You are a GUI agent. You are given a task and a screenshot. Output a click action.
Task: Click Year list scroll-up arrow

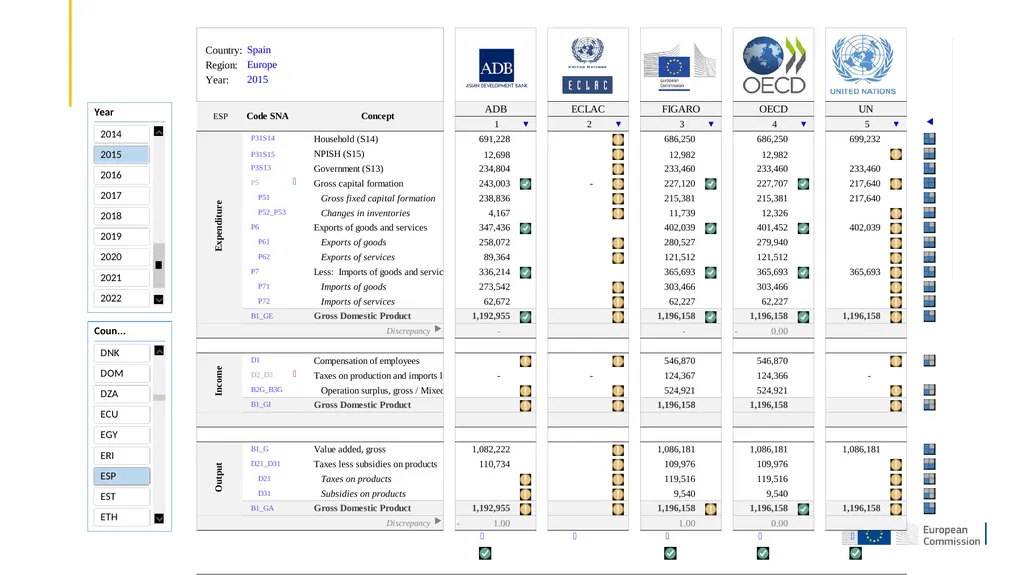pos(159,131)
